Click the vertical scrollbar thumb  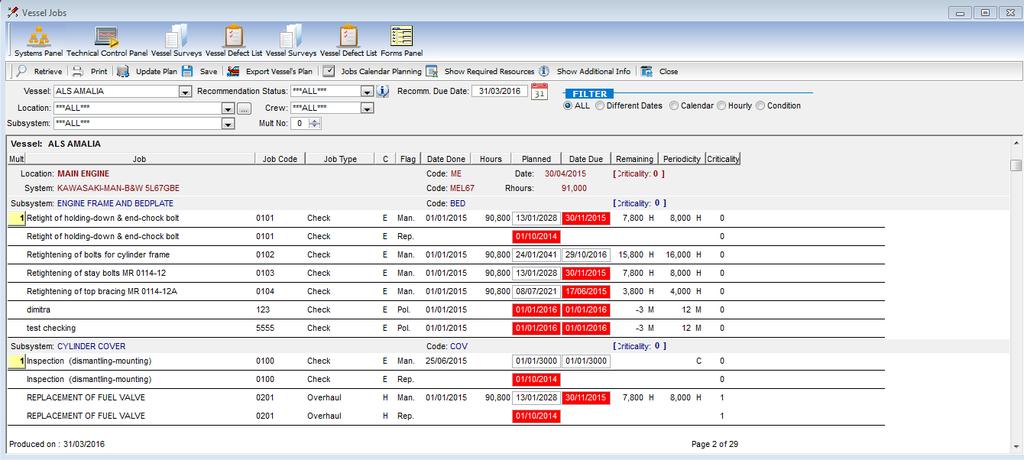(x=1016, y=165)
